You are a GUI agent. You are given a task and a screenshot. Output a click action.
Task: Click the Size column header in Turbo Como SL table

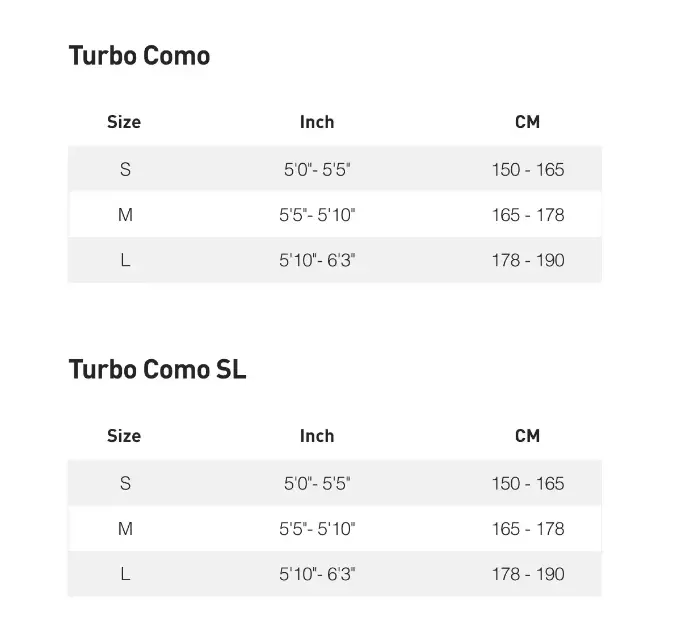[124, 436]
